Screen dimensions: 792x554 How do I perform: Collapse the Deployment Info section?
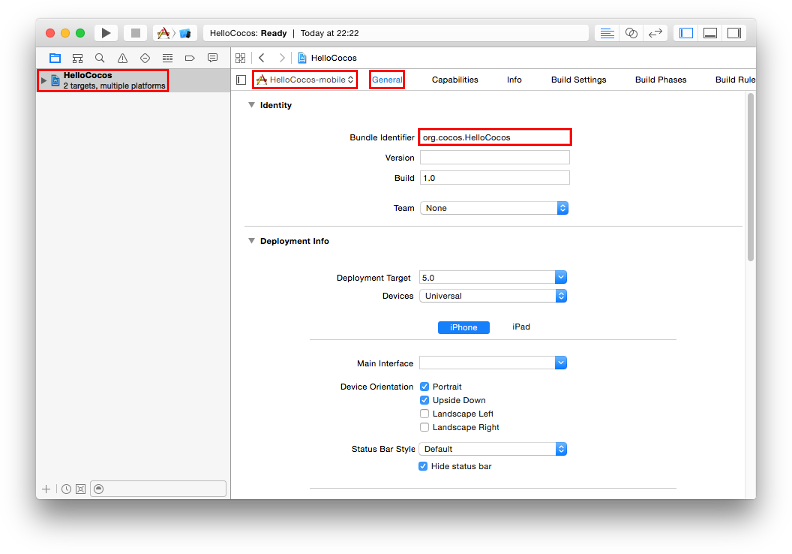[251, 241]
